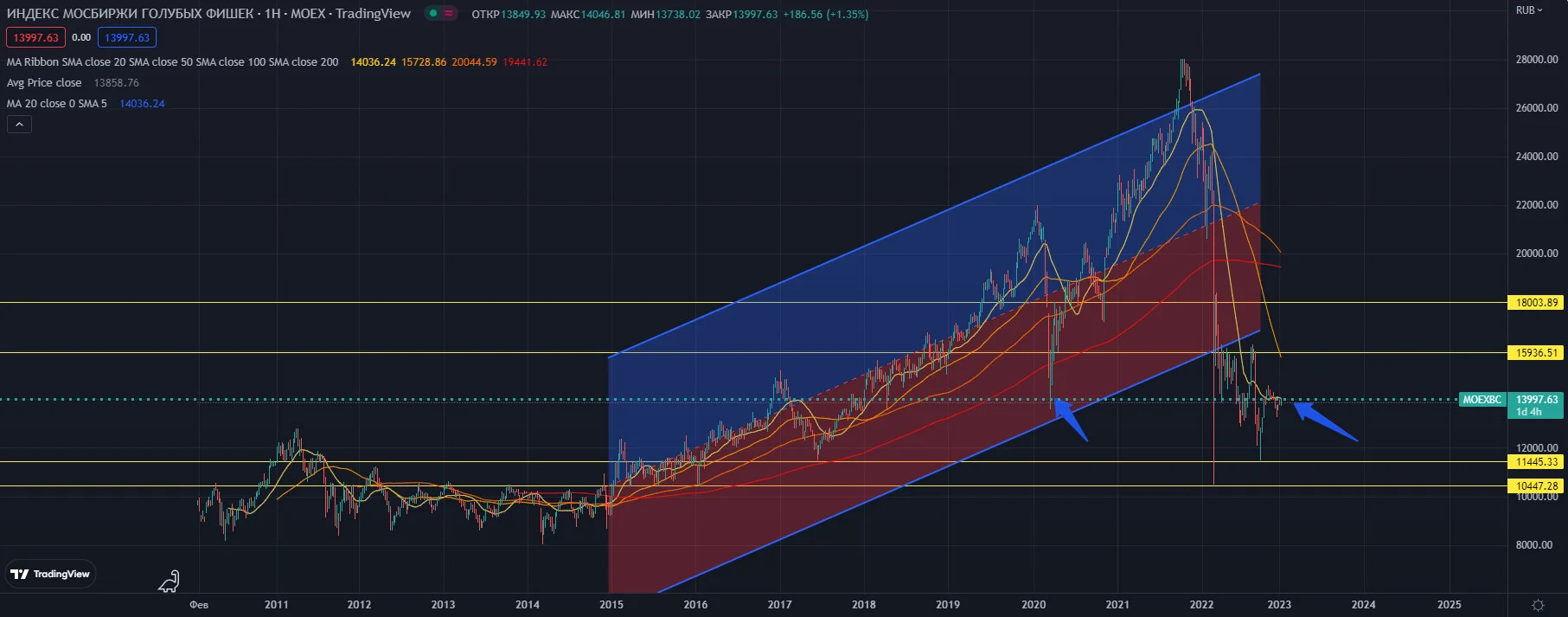Viewport: 1568px width, 617px height.
Task: Collapse the indicator legend with the chevron button
Action: (19, 125)
